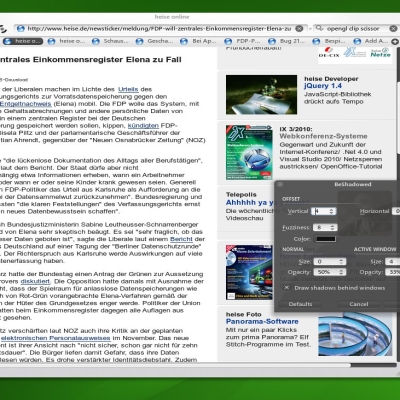Click the URL address field
Image resolution: width=400 pixels, height=400 pixels.
160,29
